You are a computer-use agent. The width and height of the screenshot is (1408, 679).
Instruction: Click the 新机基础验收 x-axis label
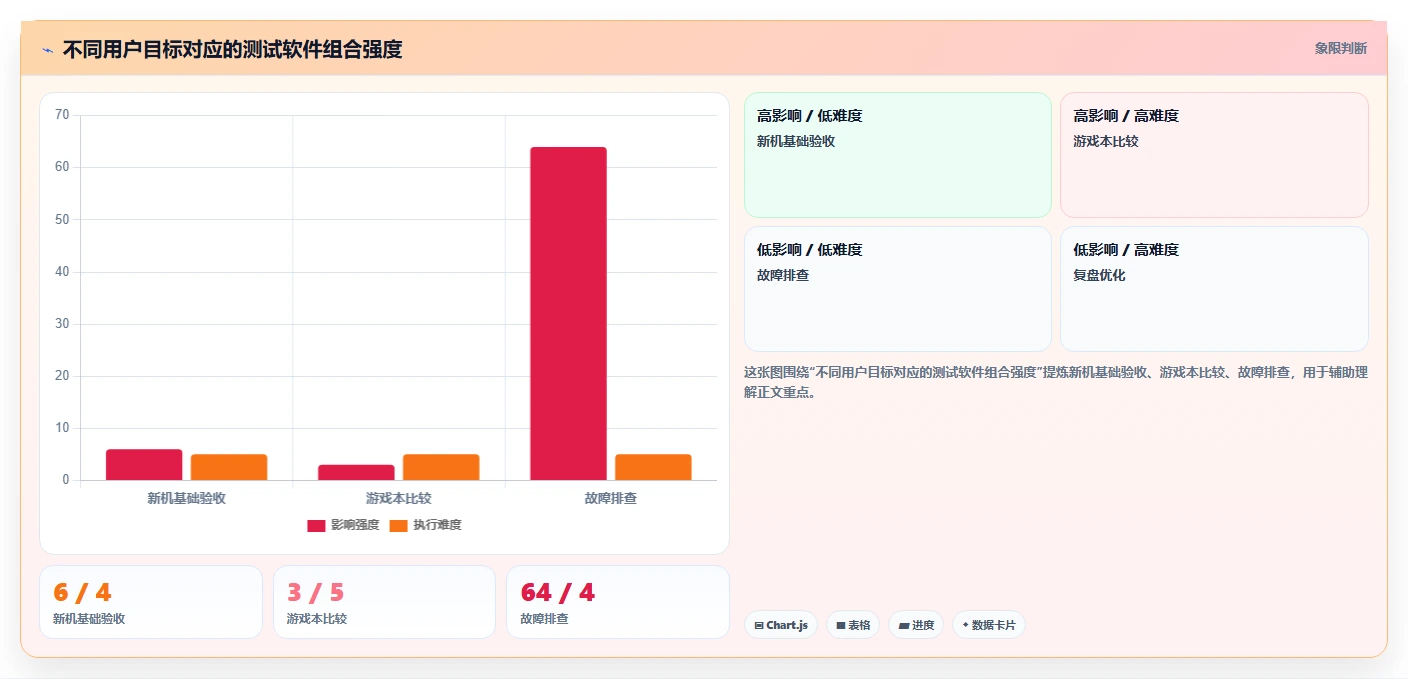coord(186,498)
